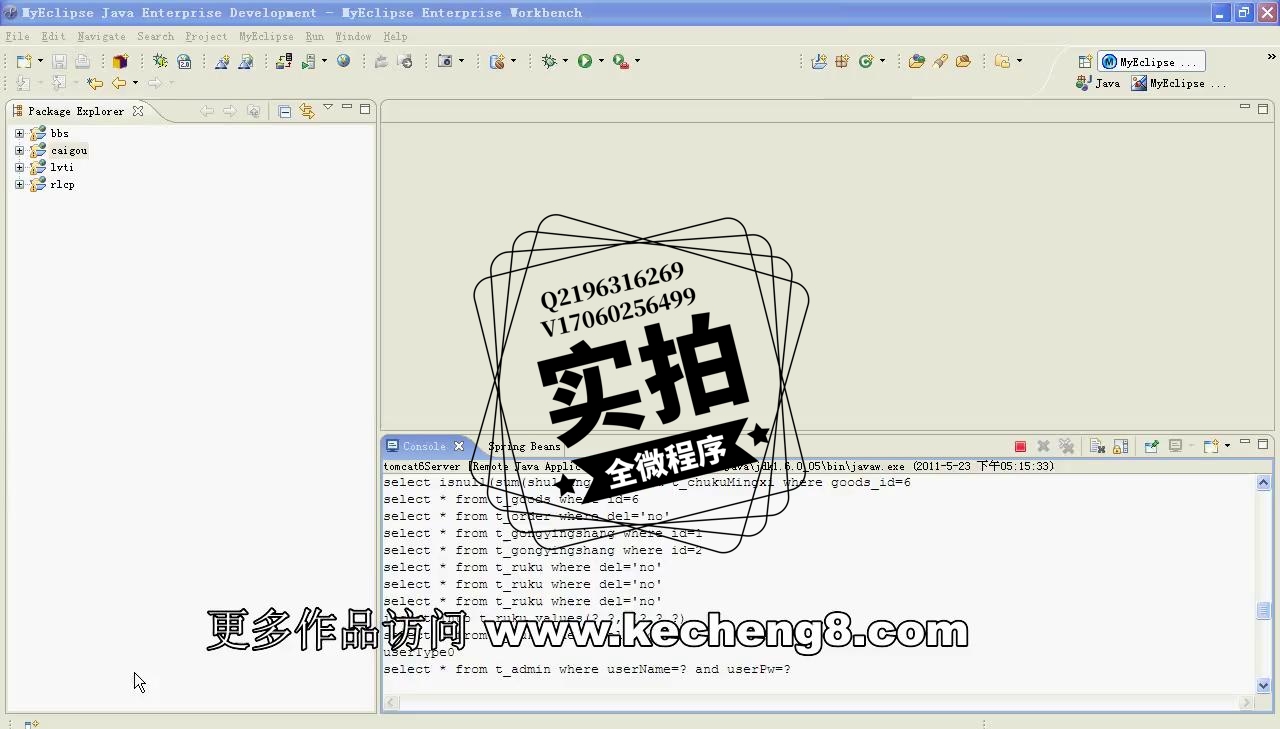The width and height of the screenshot is (1280, 729).
Task: Switch to the second MyEclipse perspective with image icon
Action: point(1178,83)
